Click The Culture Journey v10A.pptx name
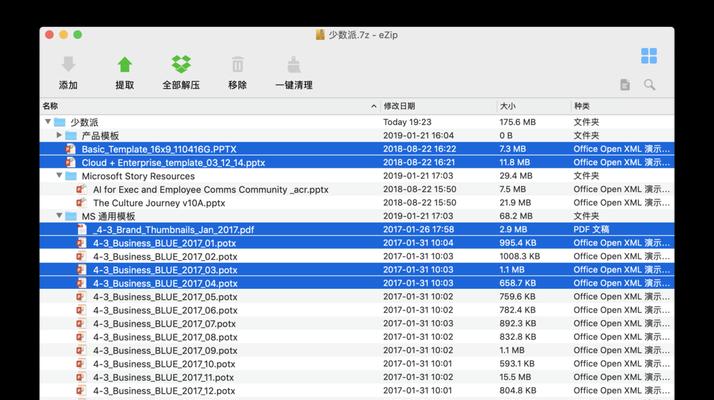This screenshot has width=714, height=400. (x=159, y=203)
